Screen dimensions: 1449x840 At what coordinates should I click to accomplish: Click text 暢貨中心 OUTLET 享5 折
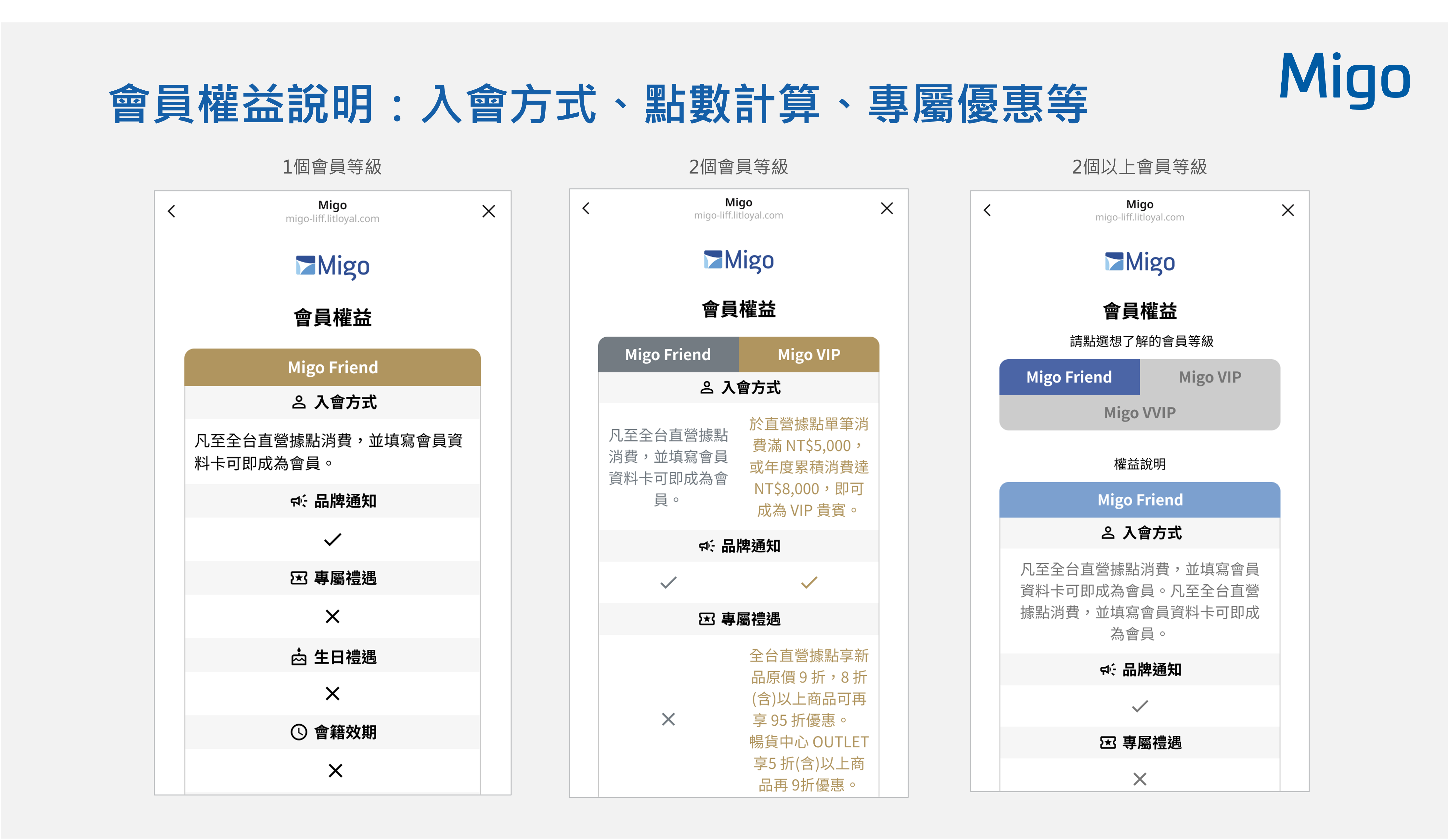point(809,753)
